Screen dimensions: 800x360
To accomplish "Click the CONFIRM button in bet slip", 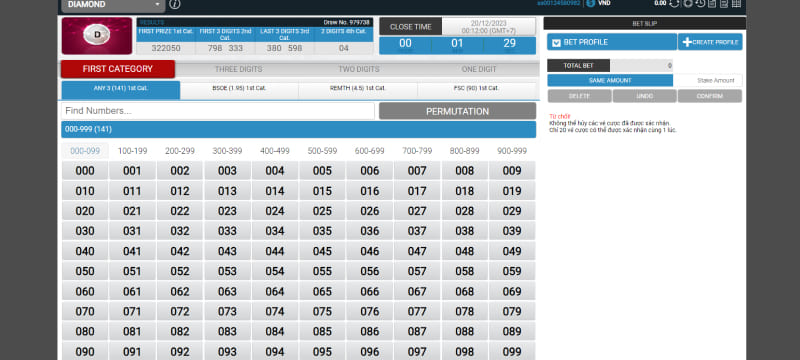I will [x=710, y=96].
